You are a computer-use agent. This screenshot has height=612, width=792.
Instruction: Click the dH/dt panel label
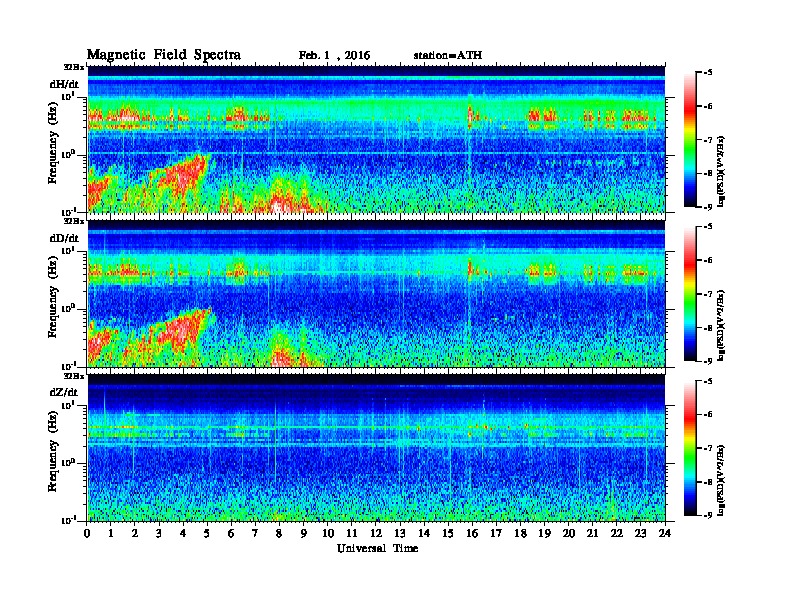point(64,84)
